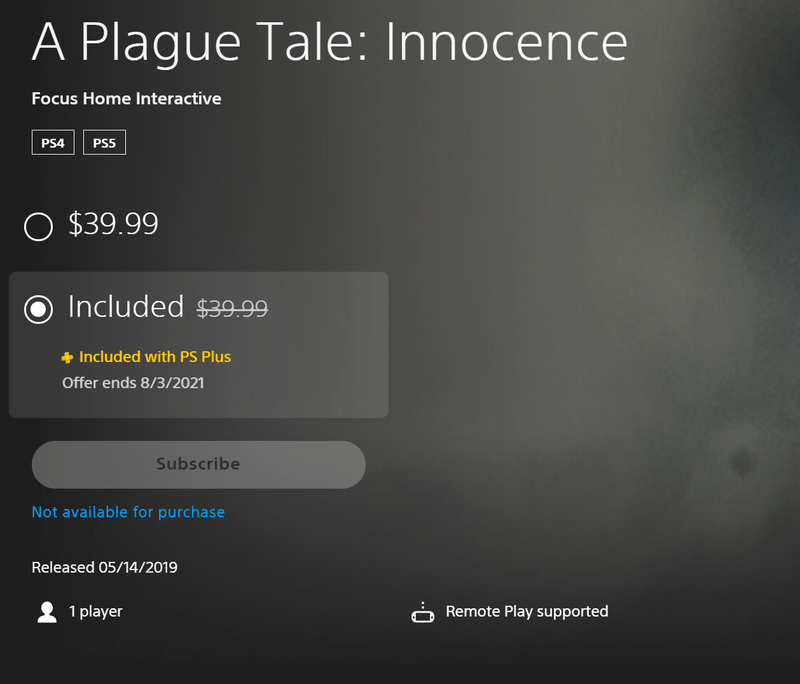Screen dimensions: 800x684
Task: Click the PS5 platform badge
Action: click(x=104, y=142)
